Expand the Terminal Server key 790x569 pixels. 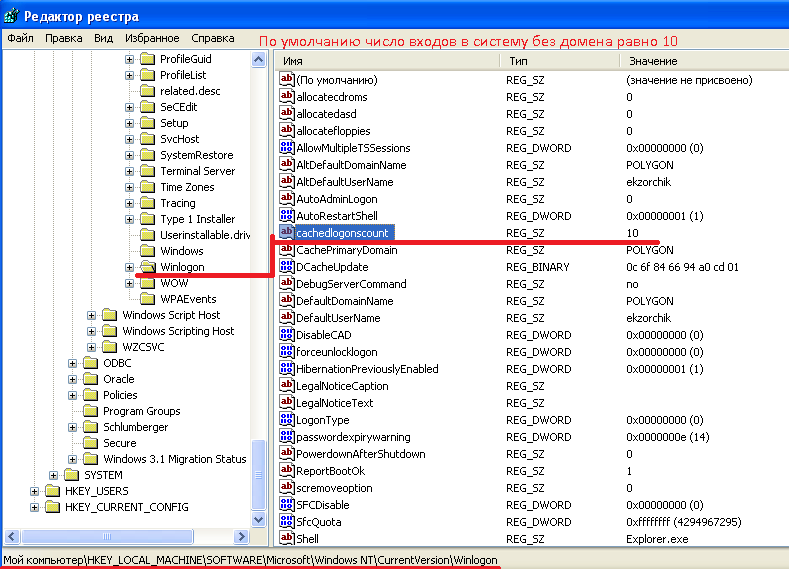pyautogui.click(x=129, y=171)
